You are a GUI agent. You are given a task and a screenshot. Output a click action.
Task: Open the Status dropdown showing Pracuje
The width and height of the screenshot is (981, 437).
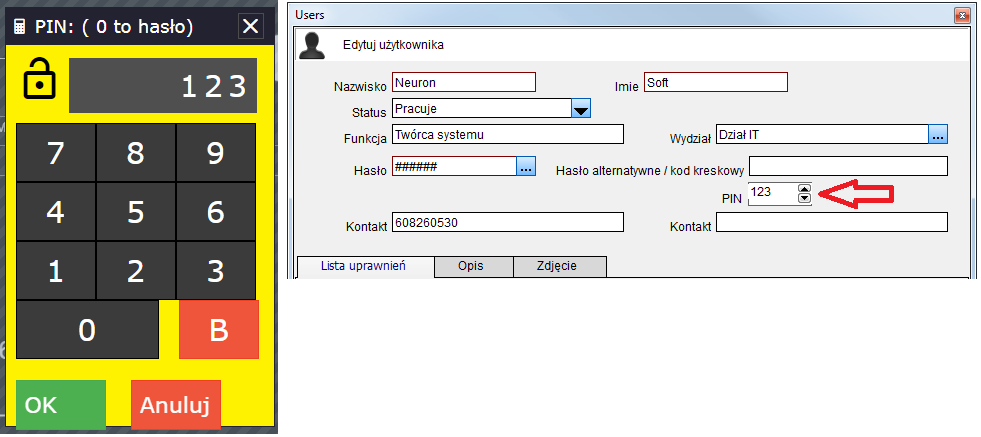click(x=490, y=109)
